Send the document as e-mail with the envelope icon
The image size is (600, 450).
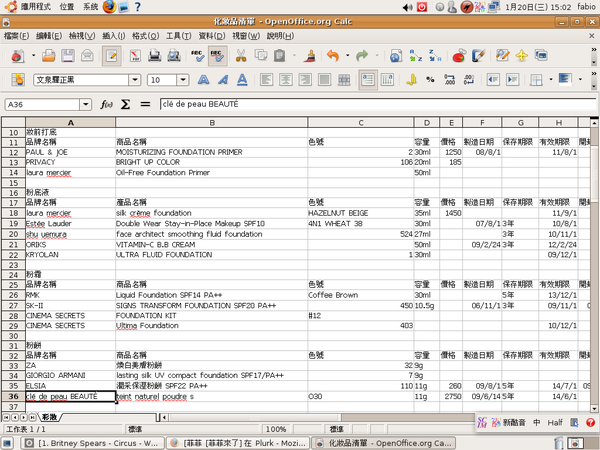point(87,56)
